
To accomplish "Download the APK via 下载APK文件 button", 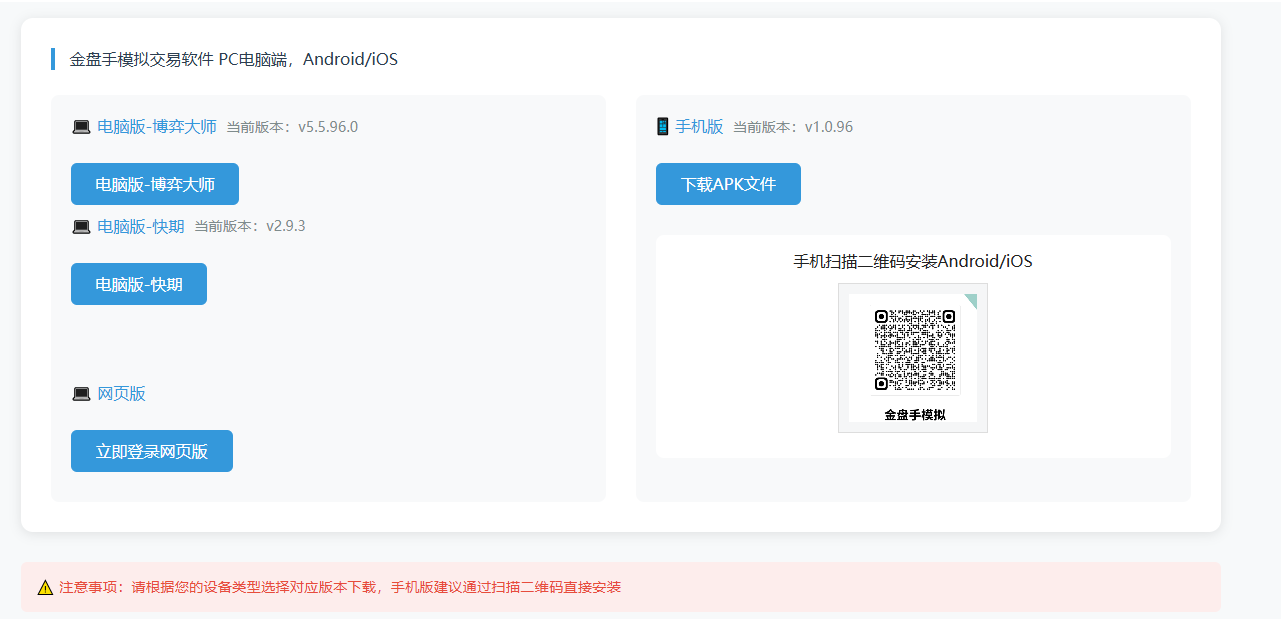I will click(x=728, y=184).
